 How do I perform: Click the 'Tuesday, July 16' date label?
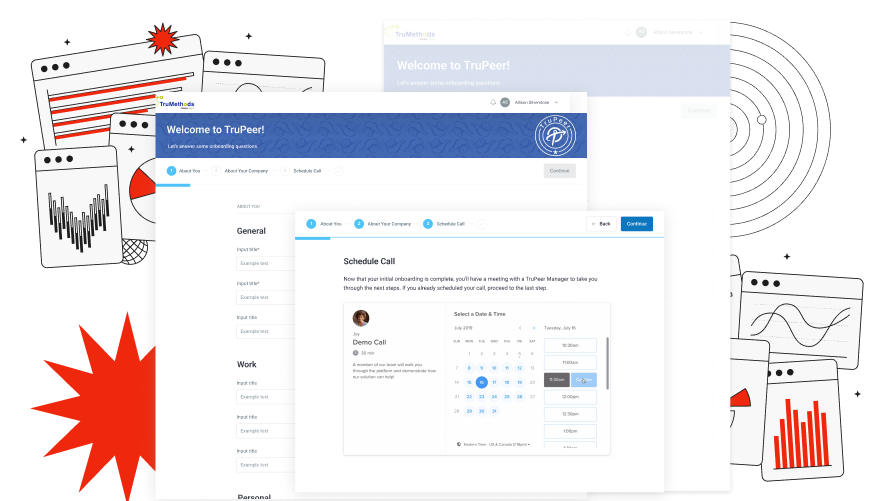(560, 328)
